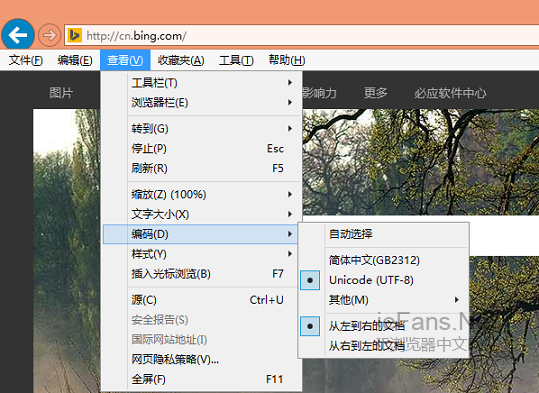Image resolution: width=539 pixels, height=393 pixels.
Task: Click the browser Back arrow button
Action: [18, 35]
